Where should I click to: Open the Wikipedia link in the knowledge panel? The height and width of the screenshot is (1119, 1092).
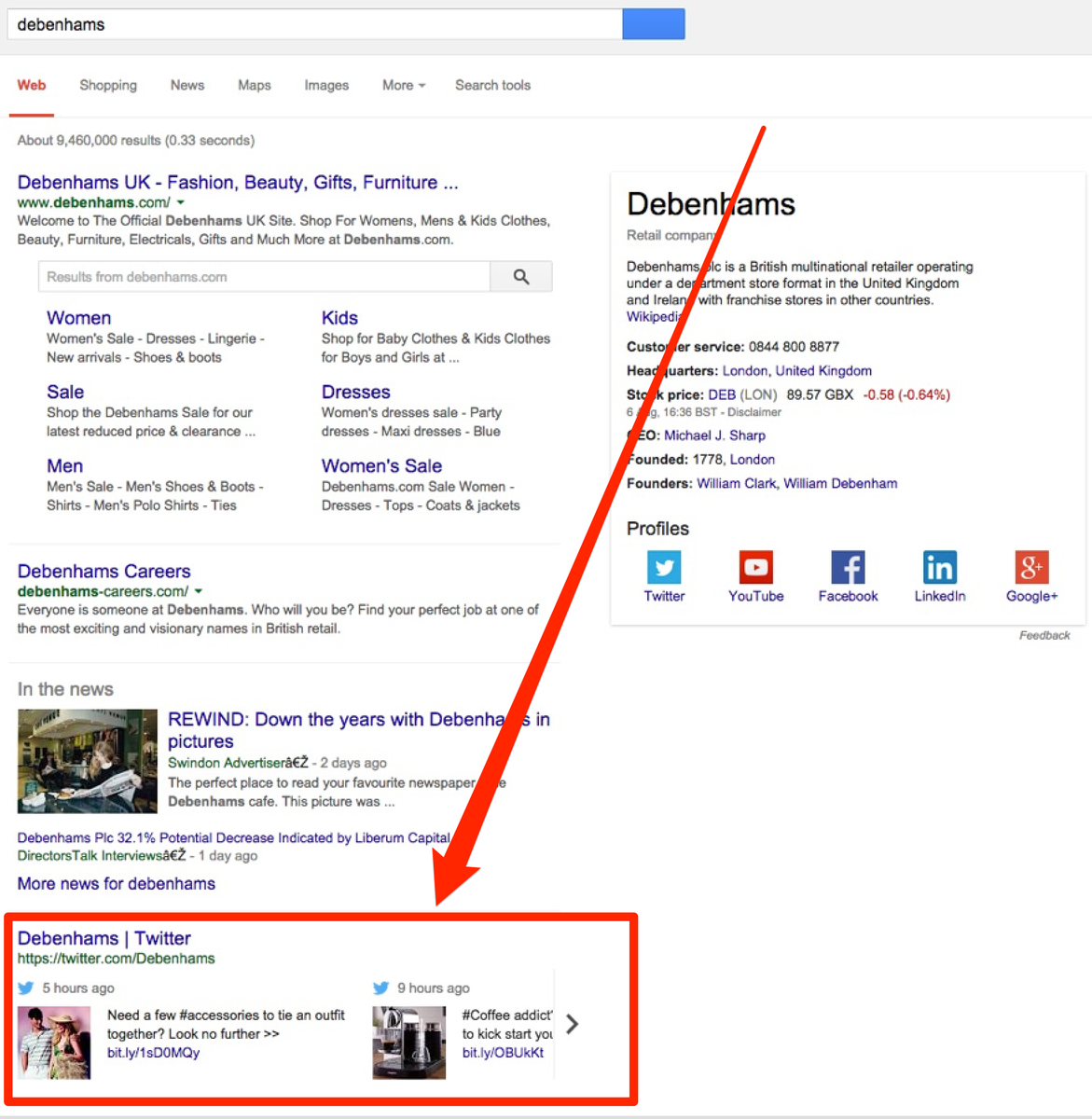click(653, 316)
